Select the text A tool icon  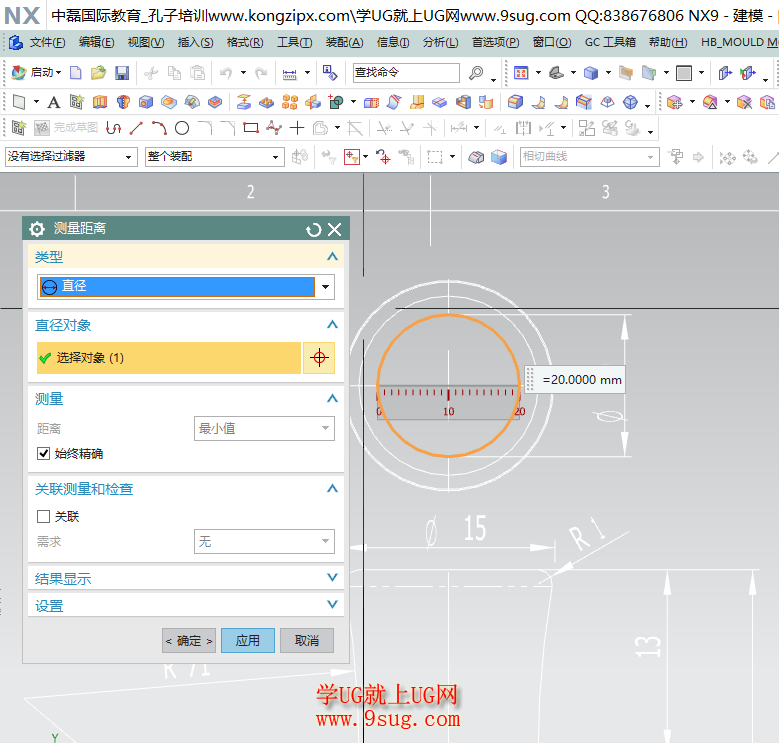(53, 102)
